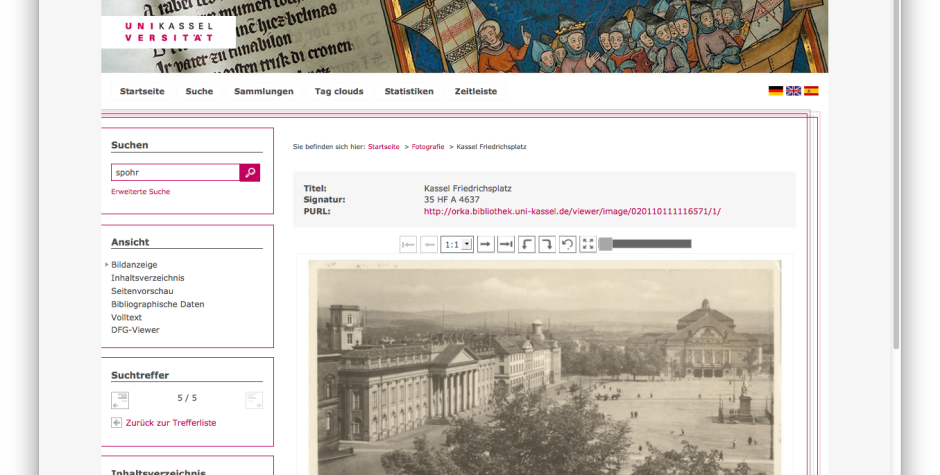Image resolution: width=940 pixels, height=475 pixels.
Task: Go to previous page arrow in viewer
Action: pos(429,244)
